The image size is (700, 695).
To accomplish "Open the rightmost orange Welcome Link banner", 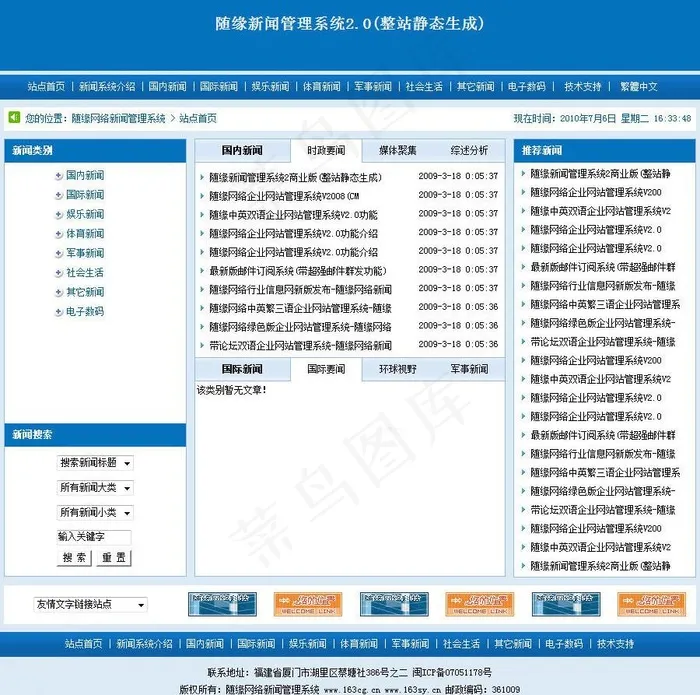I will pyautogui.click(x=649, y=604).
